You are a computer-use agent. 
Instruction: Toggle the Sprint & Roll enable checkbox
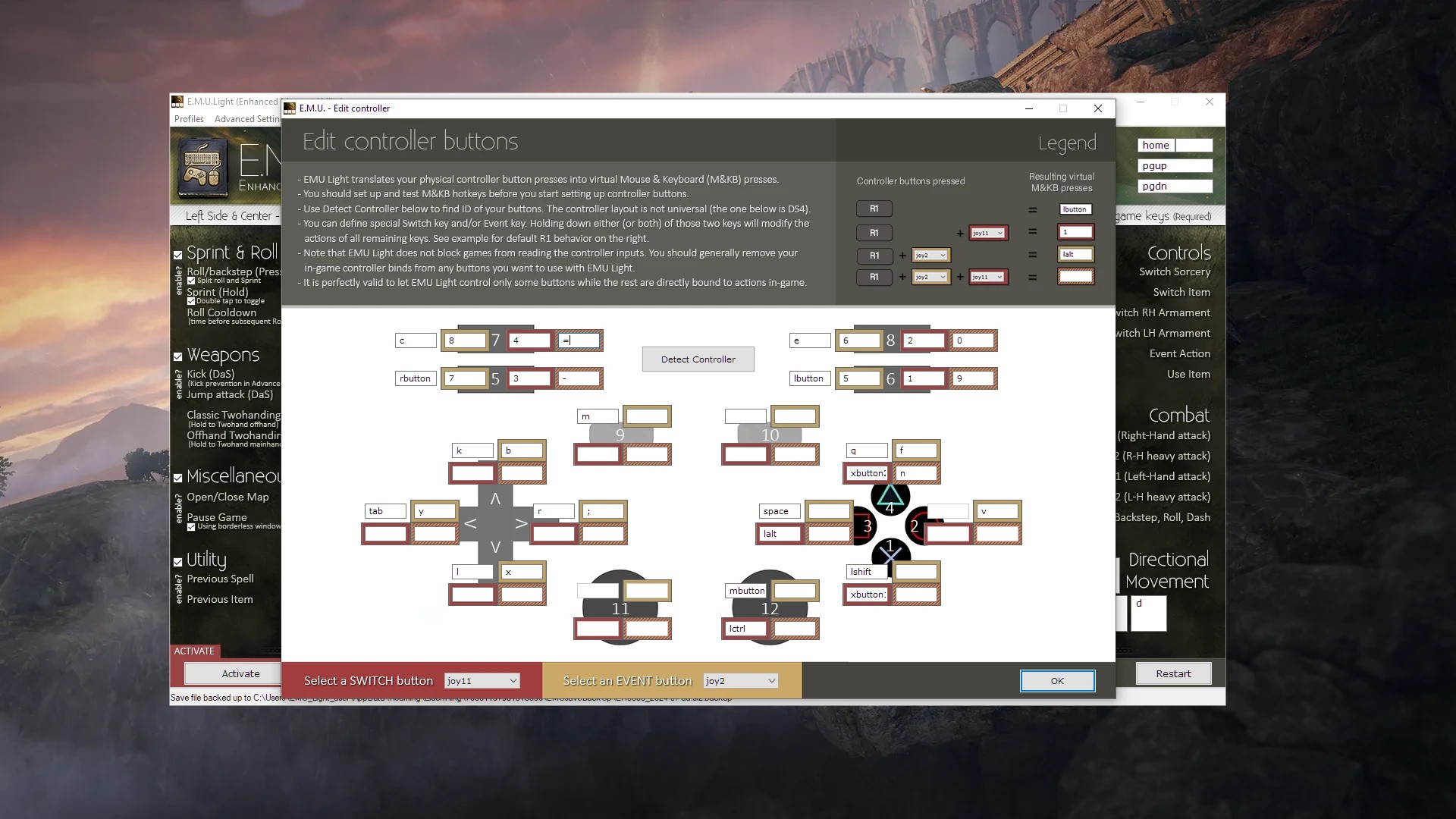click(178, 255)
